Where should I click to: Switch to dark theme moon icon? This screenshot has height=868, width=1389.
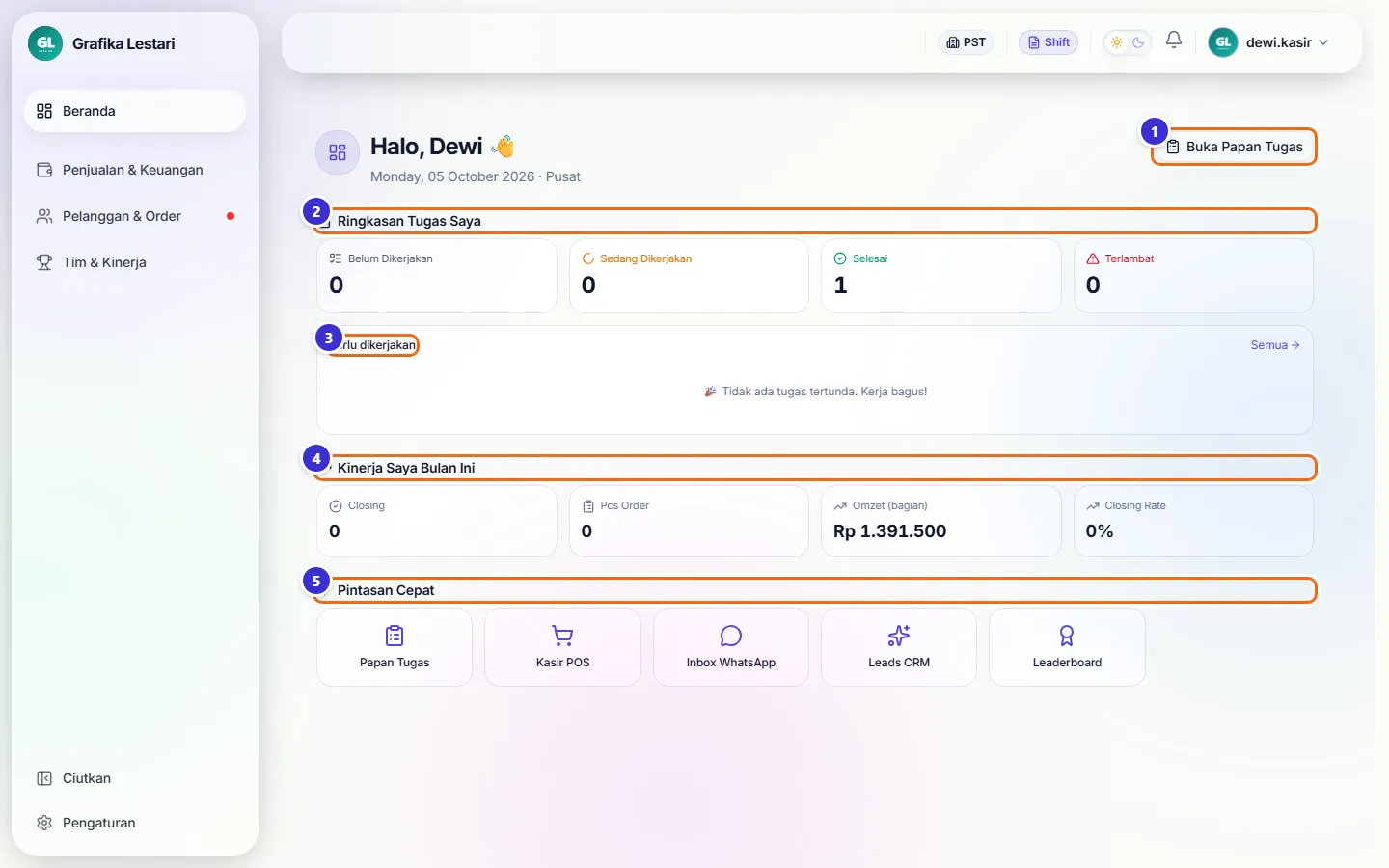click(x=1138, y=42)
